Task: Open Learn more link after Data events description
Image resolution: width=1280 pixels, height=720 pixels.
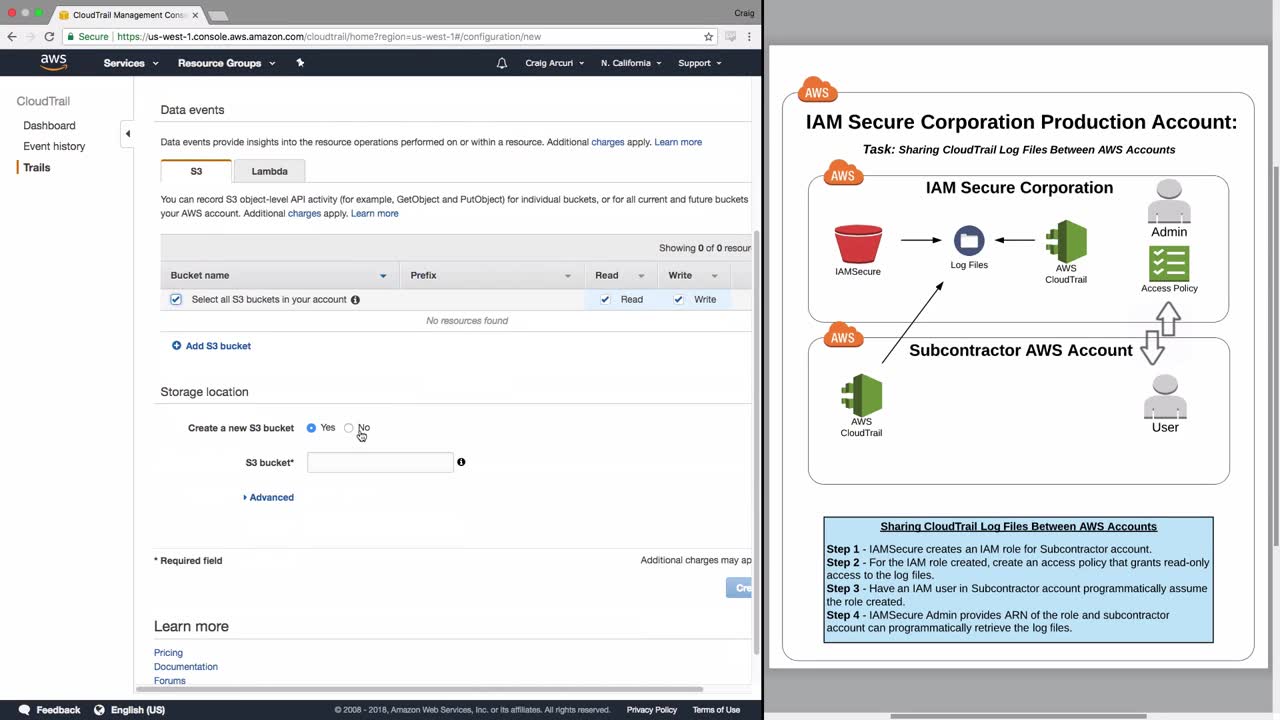Action: [678, 142]
